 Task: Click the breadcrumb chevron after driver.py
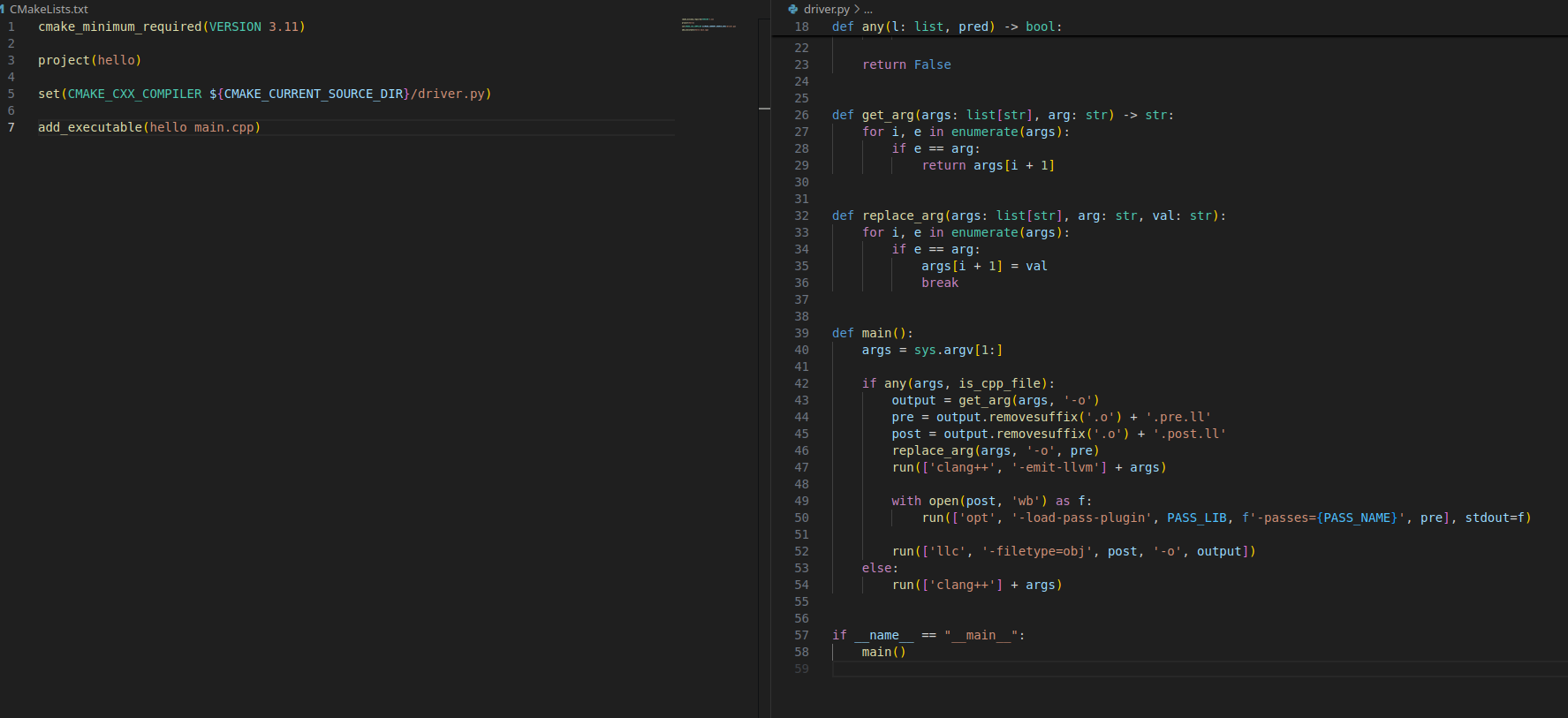(x=857, y=9)
